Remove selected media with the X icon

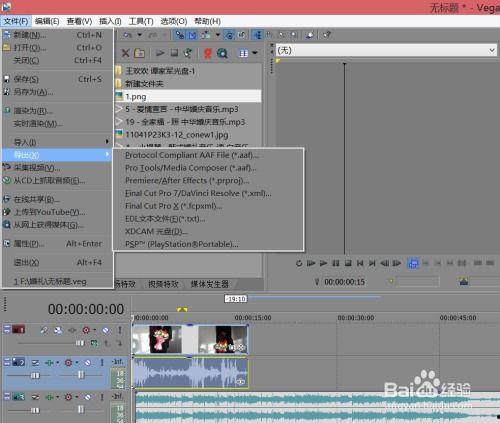(x=125, y=53)
